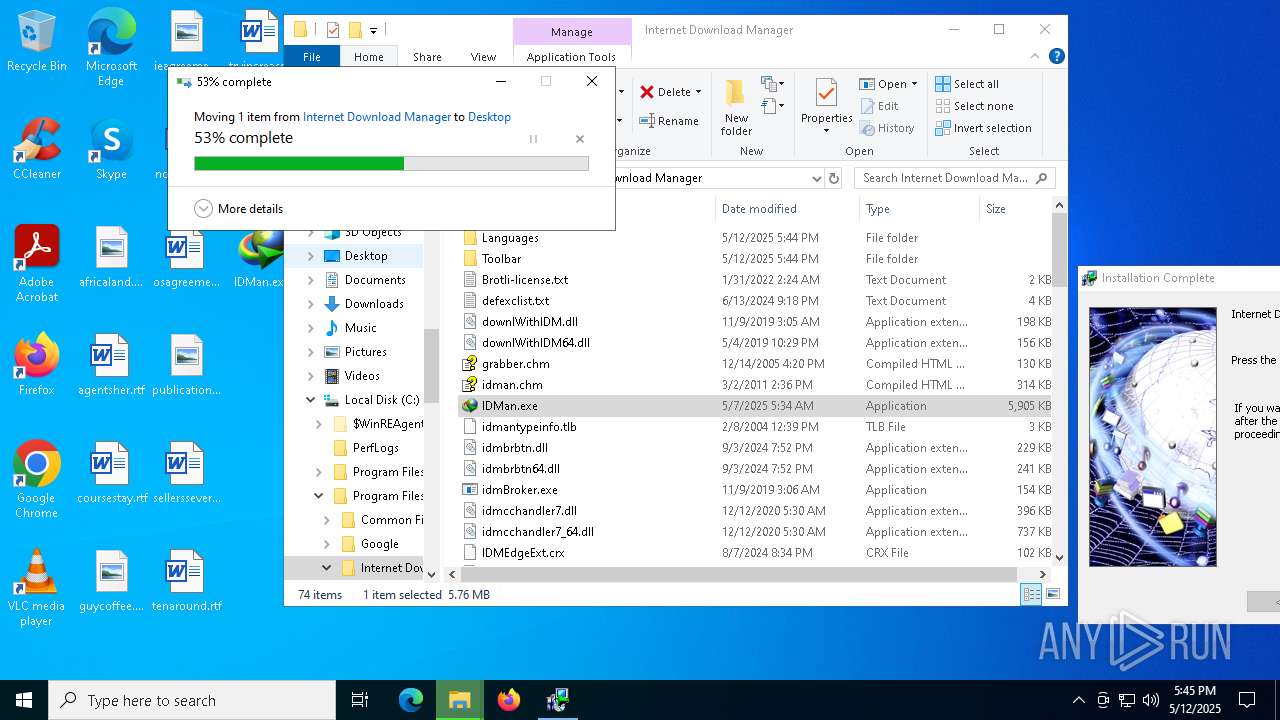1280x720 pixels.
Task: Select africaland image file on desktop
Action: 111,258
